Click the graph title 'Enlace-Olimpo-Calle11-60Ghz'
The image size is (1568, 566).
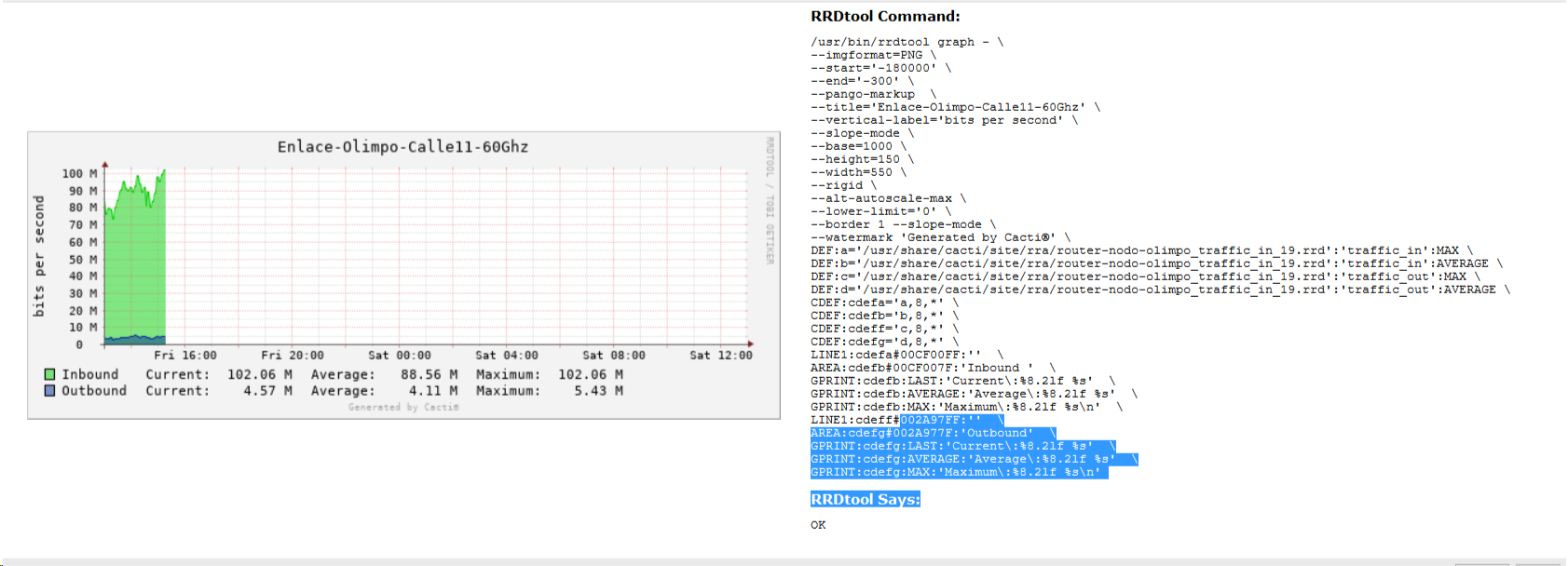(x=402, y=147)
